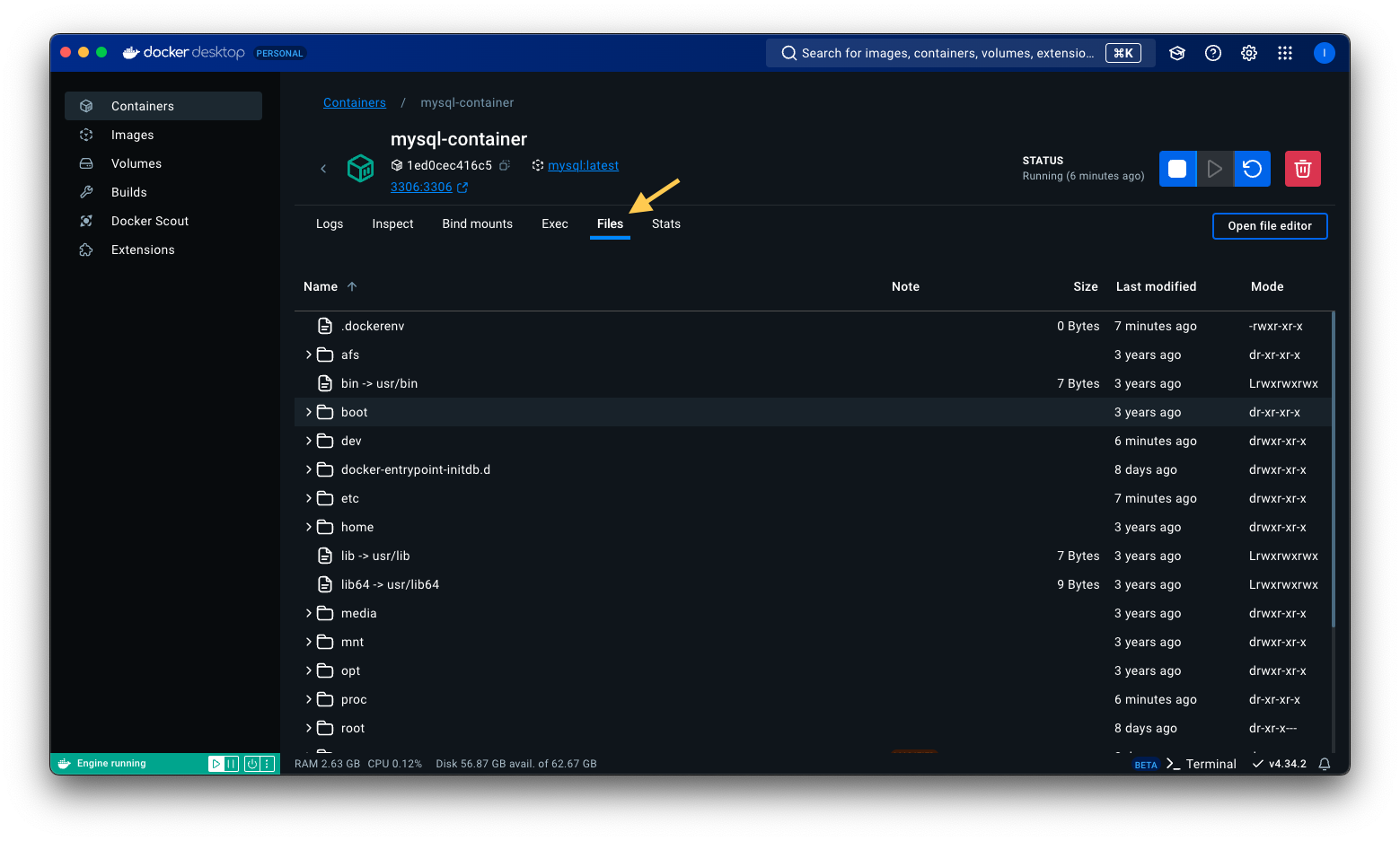Sort by Last modified column header
This screenshot has height=841, width=1400.
[x=1156, y=286]
